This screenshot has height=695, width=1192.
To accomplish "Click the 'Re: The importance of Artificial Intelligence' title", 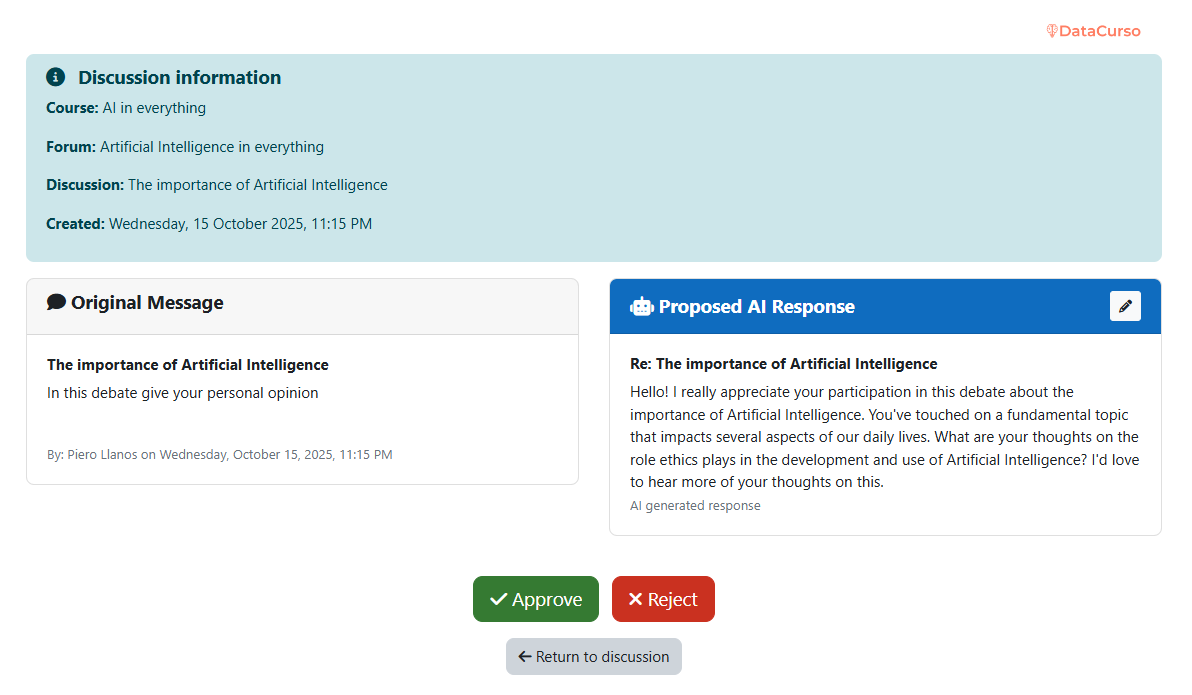I will (x=783, y=364).
